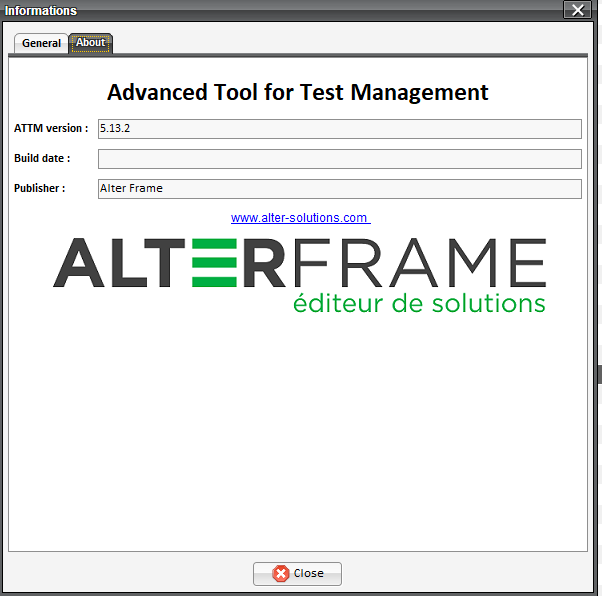Click the splitter handle on right edge
This screenshot has height=596, width=602.
[598, 374]
